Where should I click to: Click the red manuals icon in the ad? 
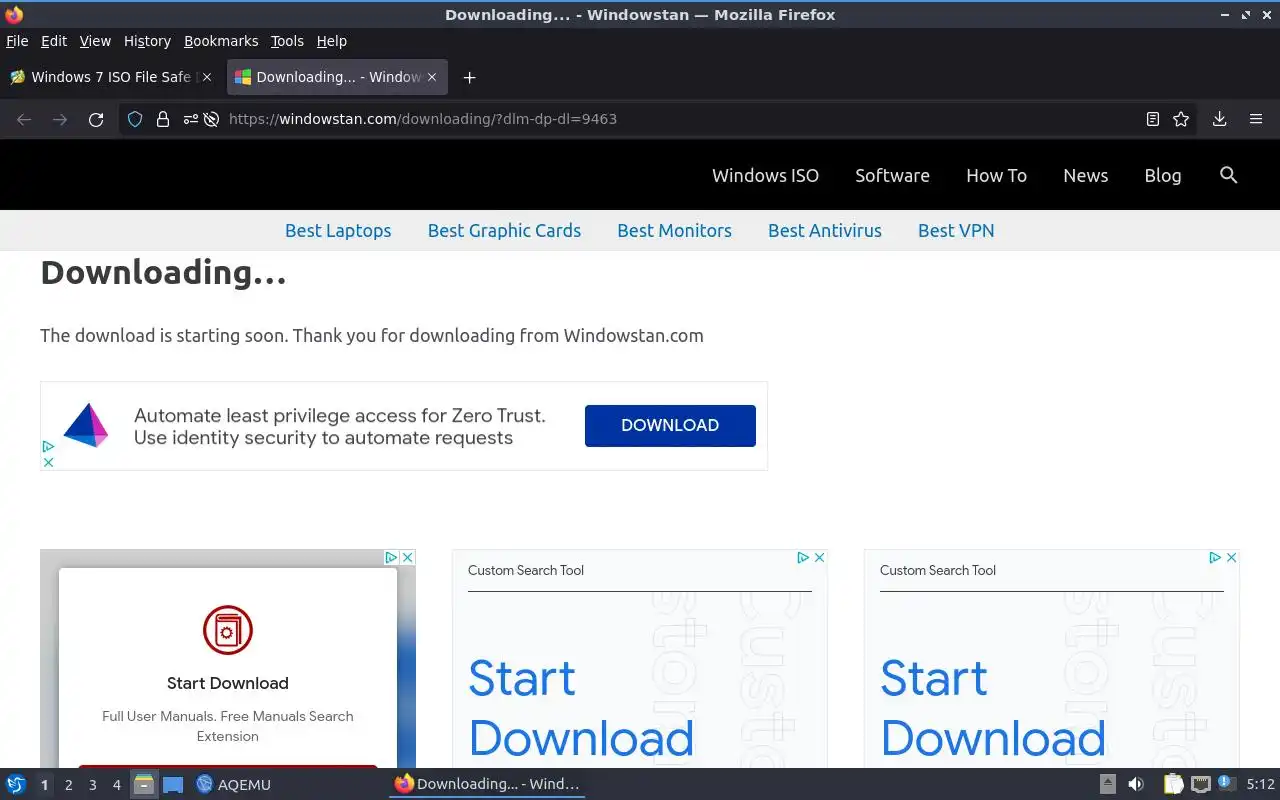(228, 630)
